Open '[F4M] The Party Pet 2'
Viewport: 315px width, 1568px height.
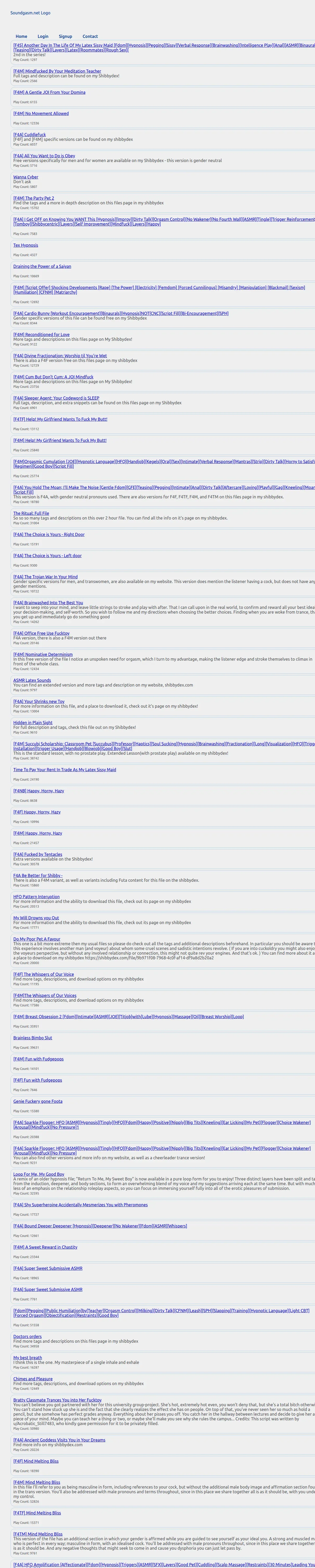[x=33, y=198]
